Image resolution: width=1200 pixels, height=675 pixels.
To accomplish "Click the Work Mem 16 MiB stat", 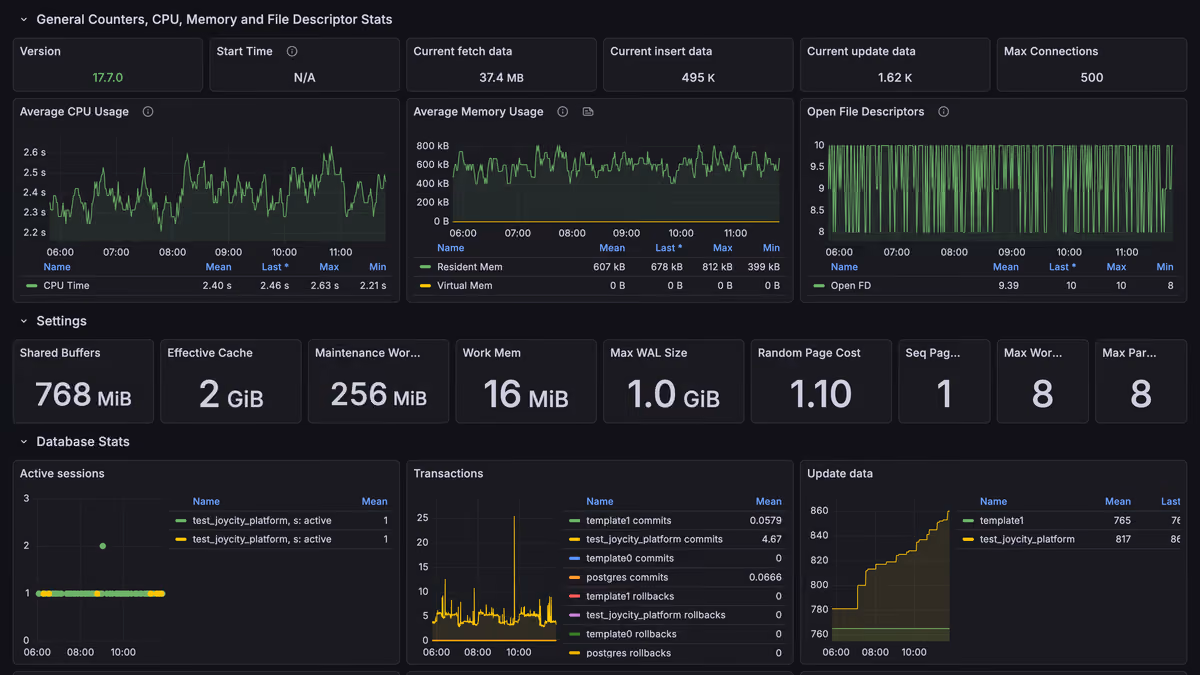I will pos(526,395).
